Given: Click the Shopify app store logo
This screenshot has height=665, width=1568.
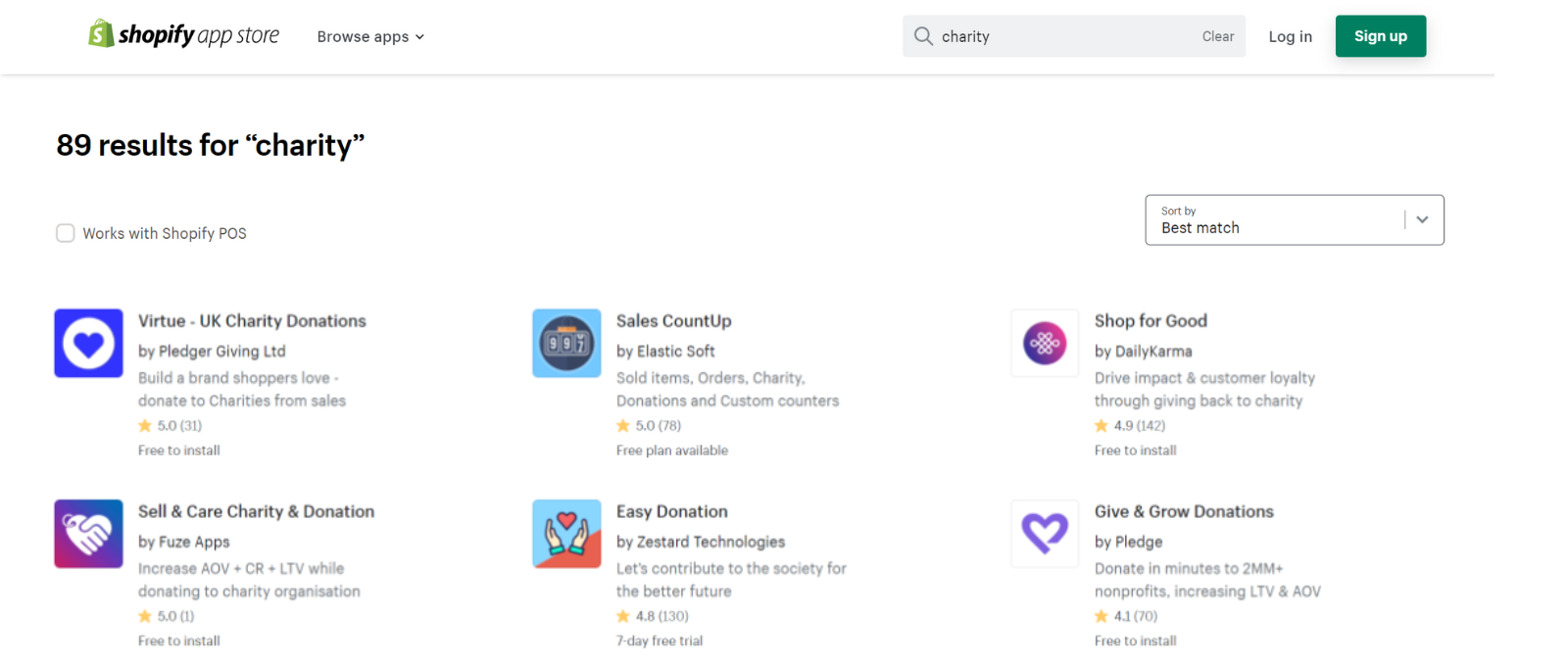Looking at the screenshot, I should tap(184, 36).
